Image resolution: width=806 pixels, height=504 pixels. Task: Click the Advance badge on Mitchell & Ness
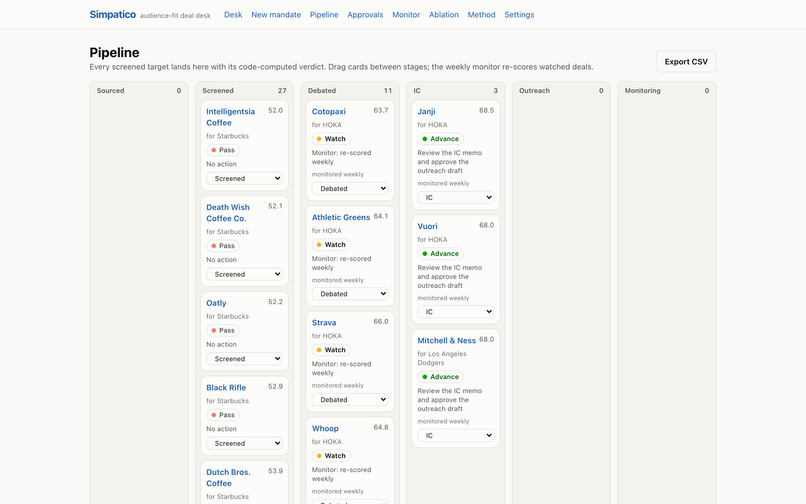click(x=441, y=377)
